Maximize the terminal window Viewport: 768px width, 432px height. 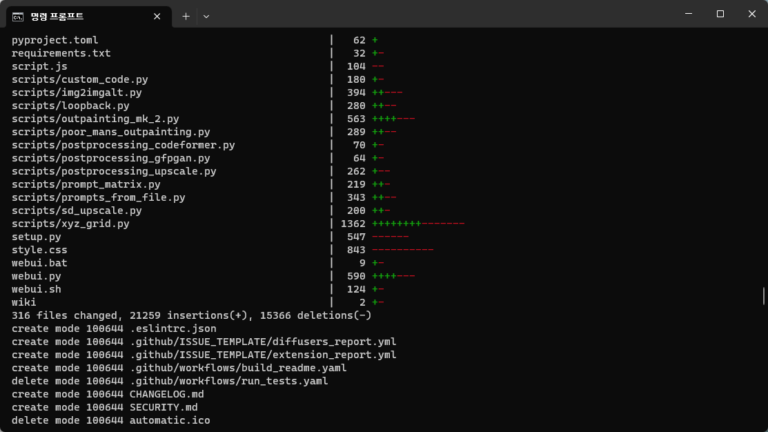pyautogui.click(x=720, y=14)
